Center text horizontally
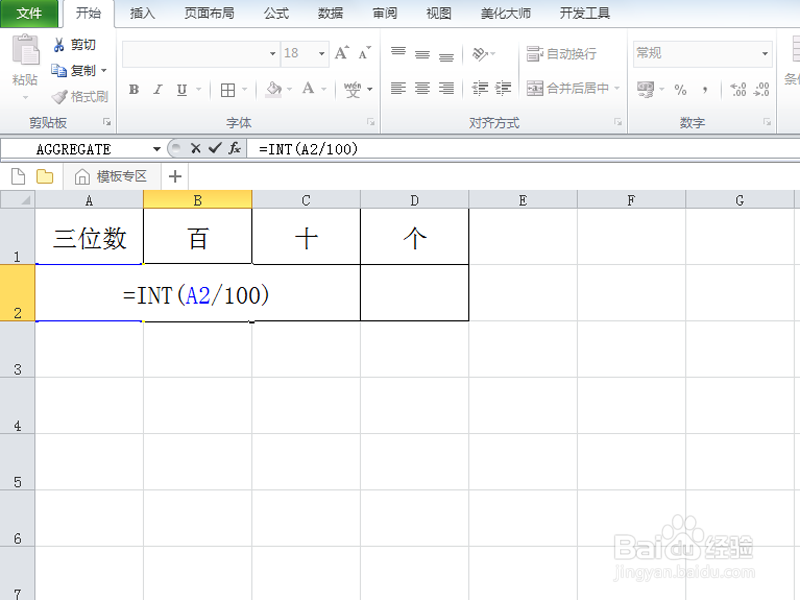Image resolution: width=800 pixels, height=600 pixels. tap(422, 88)
